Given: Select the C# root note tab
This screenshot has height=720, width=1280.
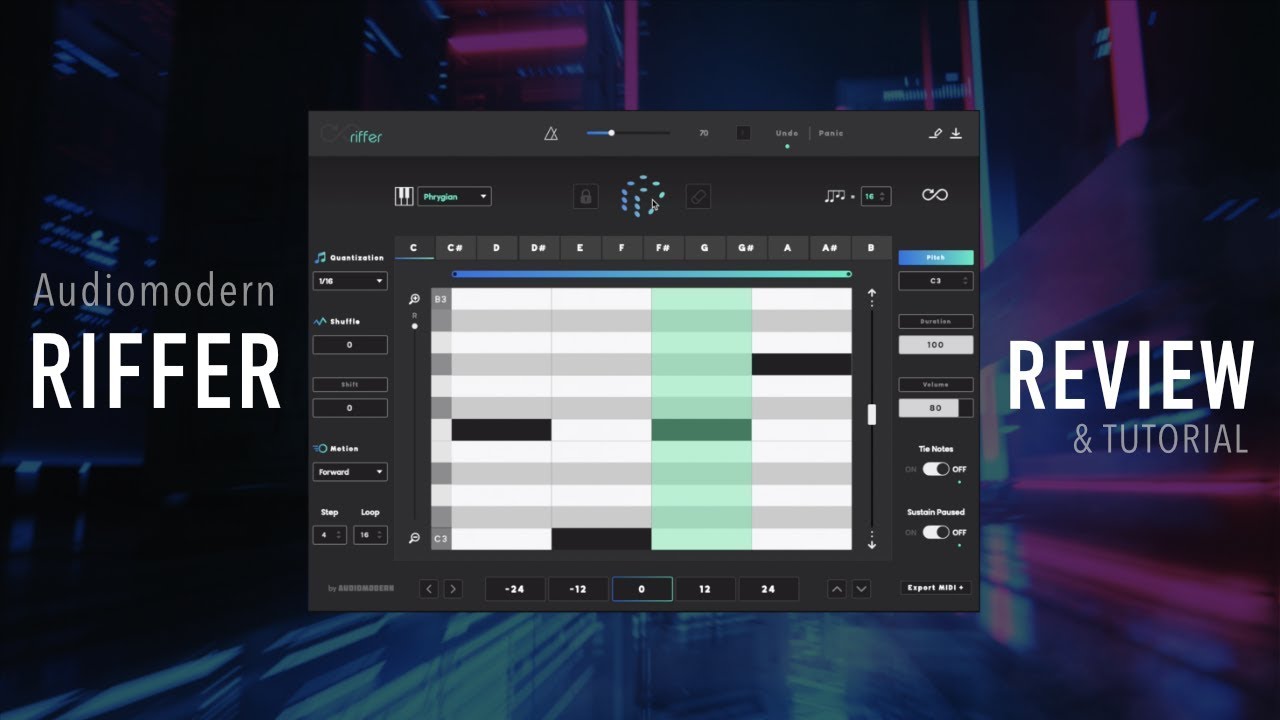Looking at the screenshot, I should (455, 247).
